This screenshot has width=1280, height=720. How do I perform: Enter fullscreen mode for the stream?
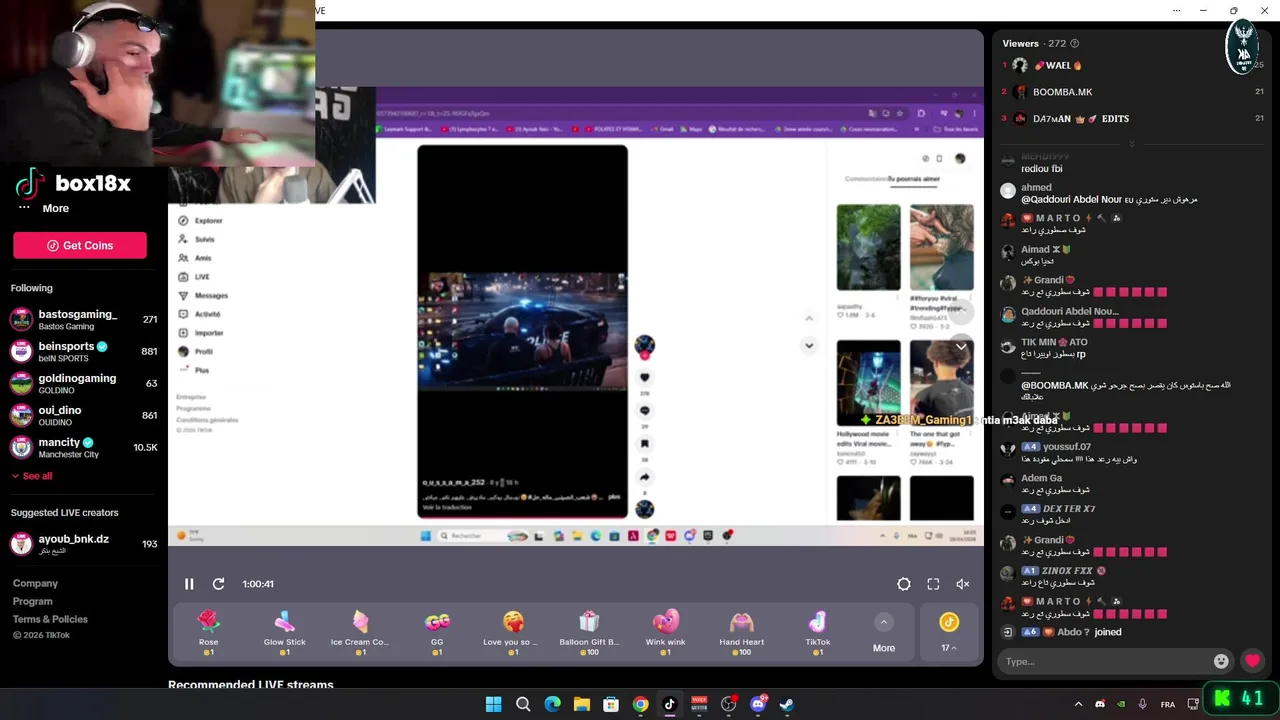(933, 584)
